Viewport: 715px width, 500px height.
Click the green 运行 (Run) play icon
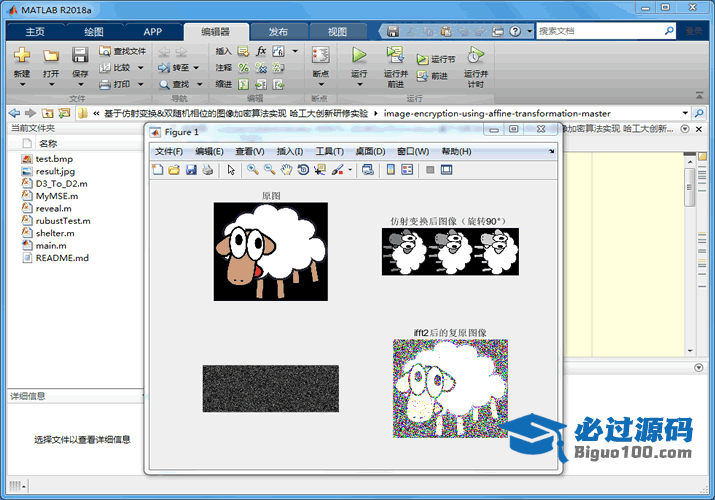(359, 55)
